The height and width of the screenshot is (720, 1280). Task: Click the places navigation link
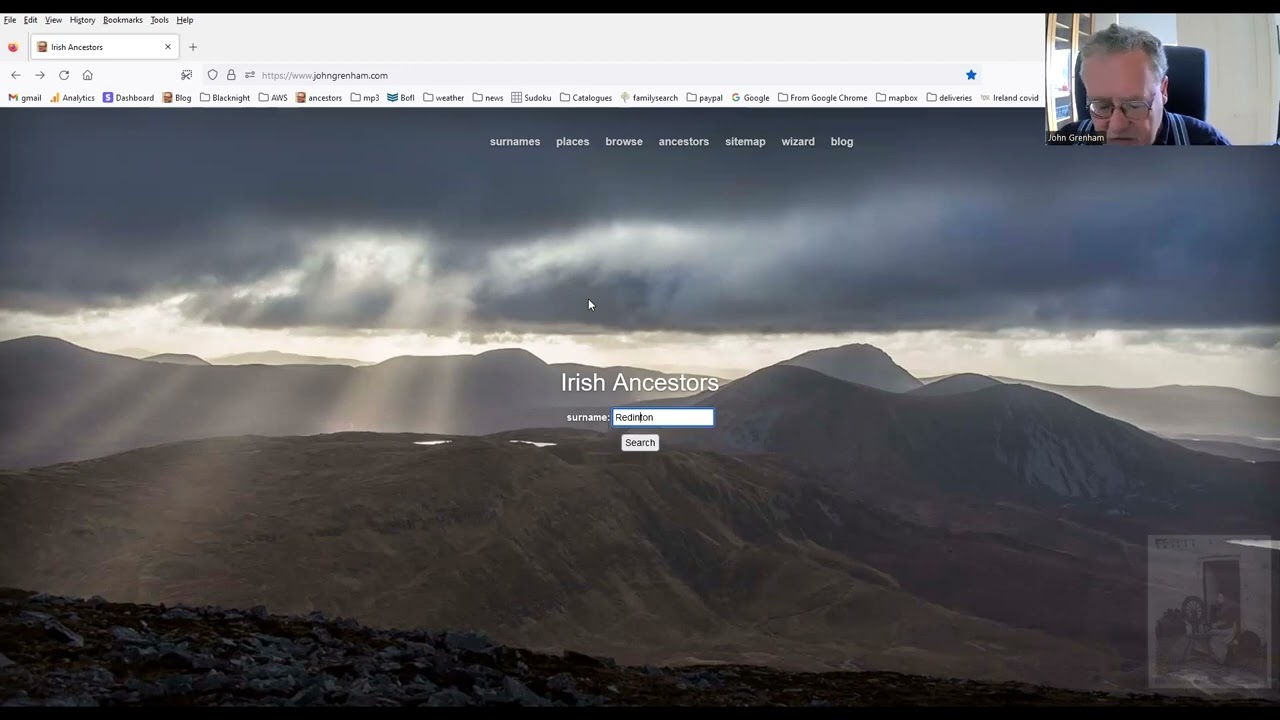point(573,142)
